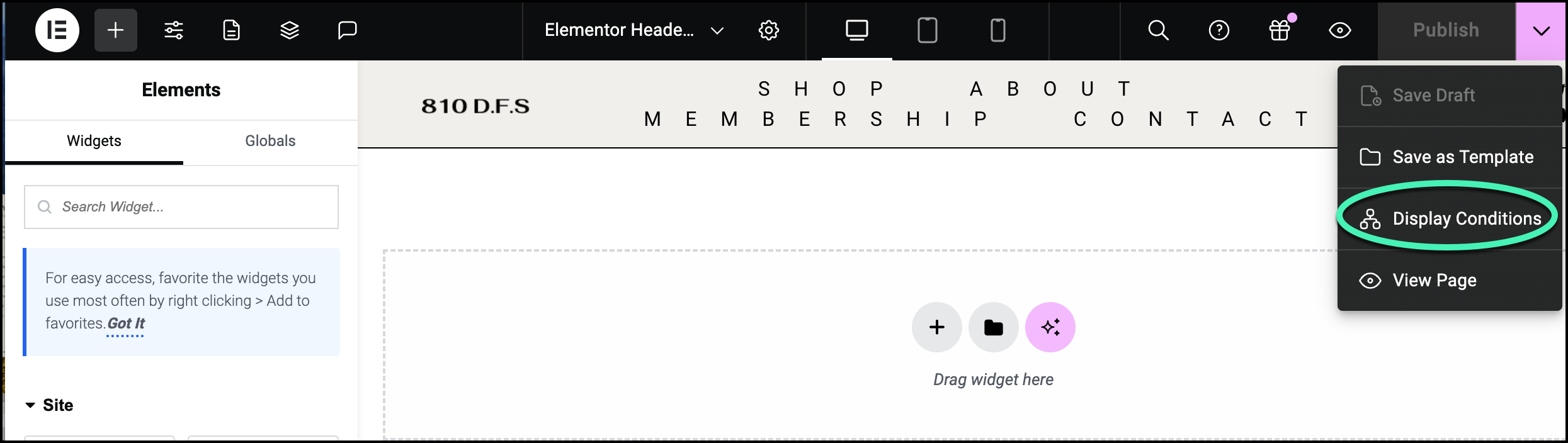
Task: Switch to the Globals tab
Action: (x=270, y=141)
